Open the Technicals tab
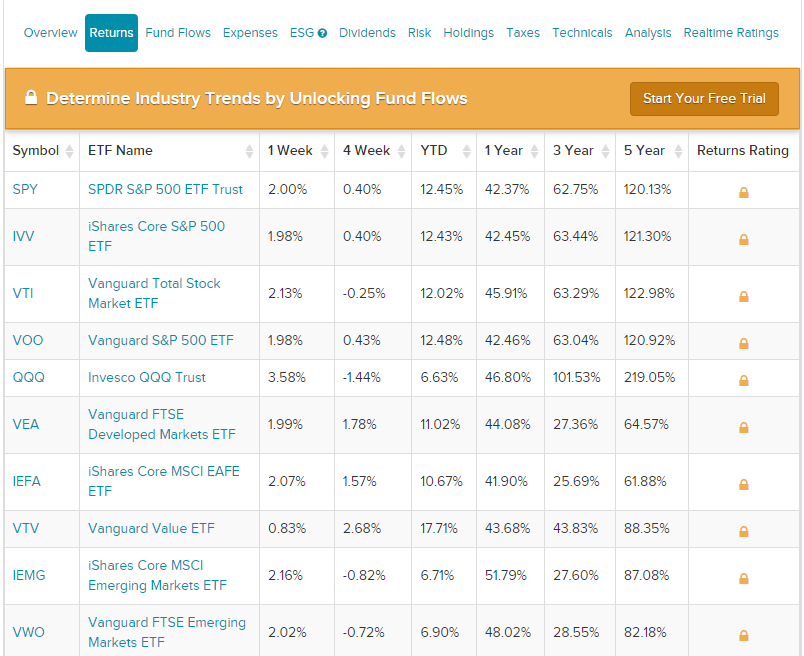This screenshot has height=656, width=804. [x=582, y=33]
